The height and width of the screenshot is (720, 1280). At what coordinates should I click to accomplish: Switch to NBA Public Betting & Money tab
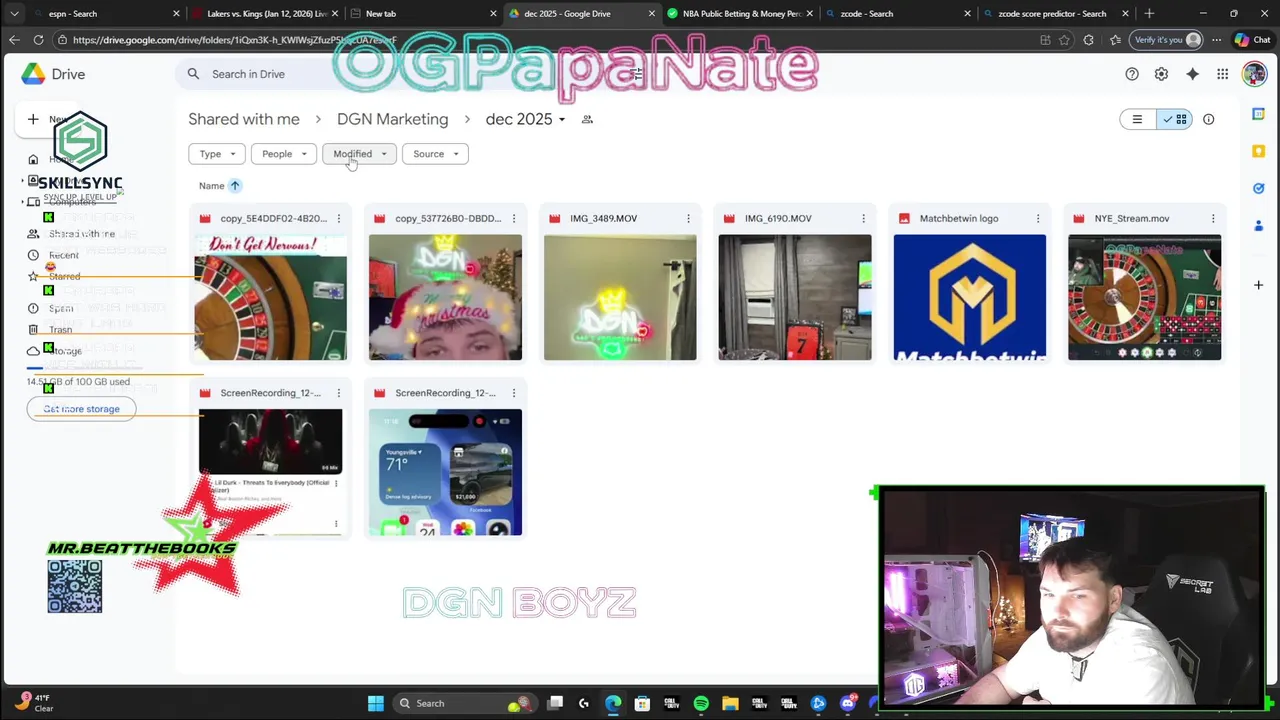(x=738, y=14)
